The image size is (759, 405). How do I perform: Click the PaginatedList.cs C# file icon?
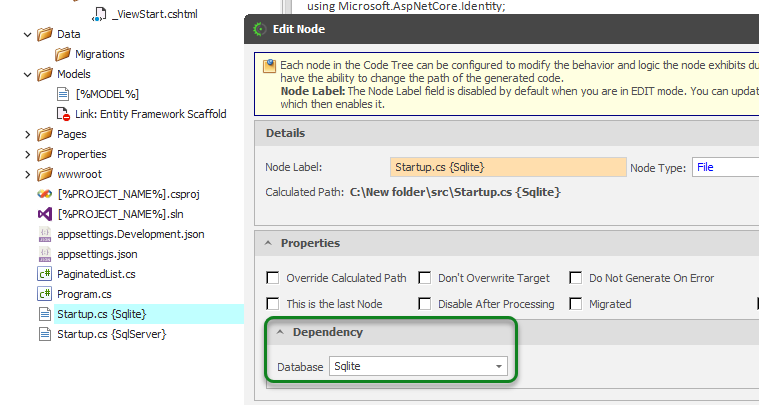(x=44, y=274)
